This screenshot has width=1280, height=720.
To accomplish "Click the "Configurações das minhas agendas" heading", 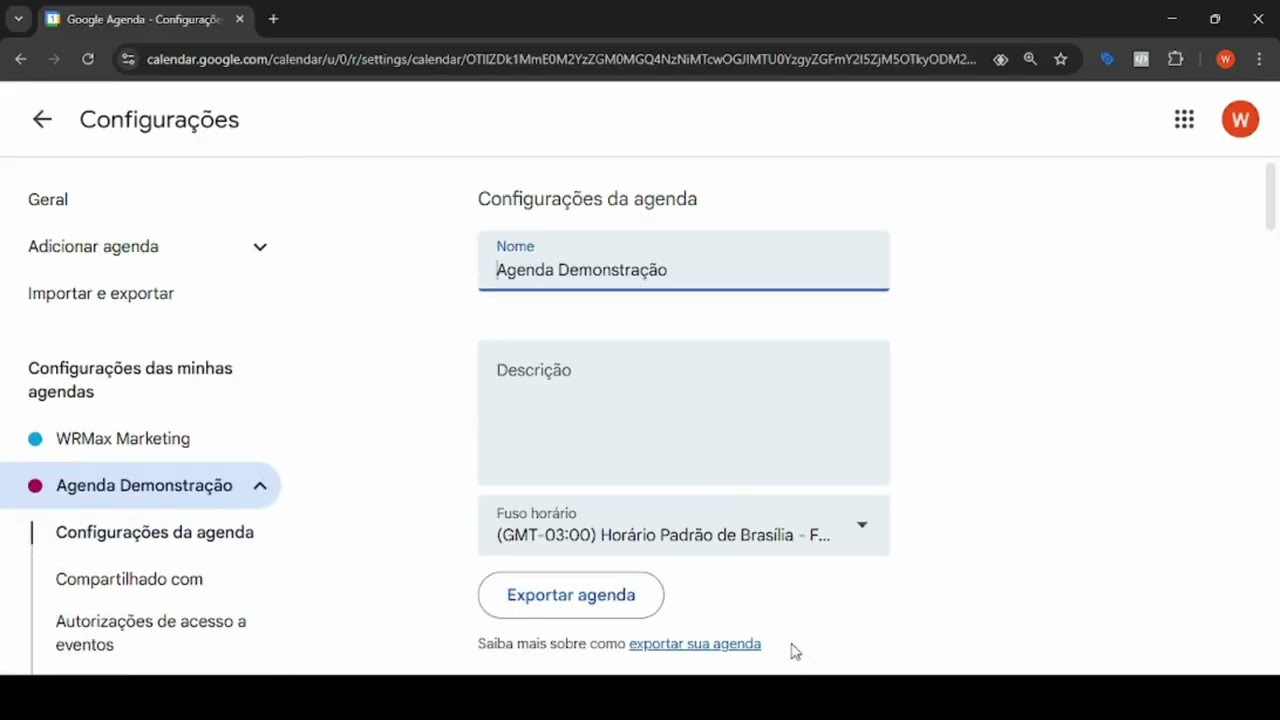I will click(130, 380).
